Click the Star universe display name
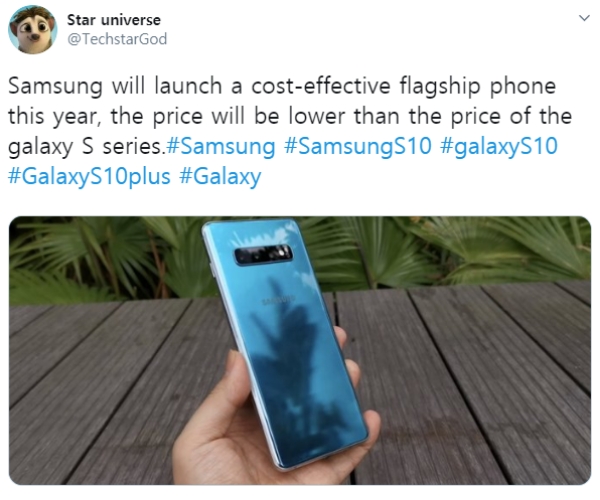This screenshot has width=600, height=500. (x=114, y=20)
